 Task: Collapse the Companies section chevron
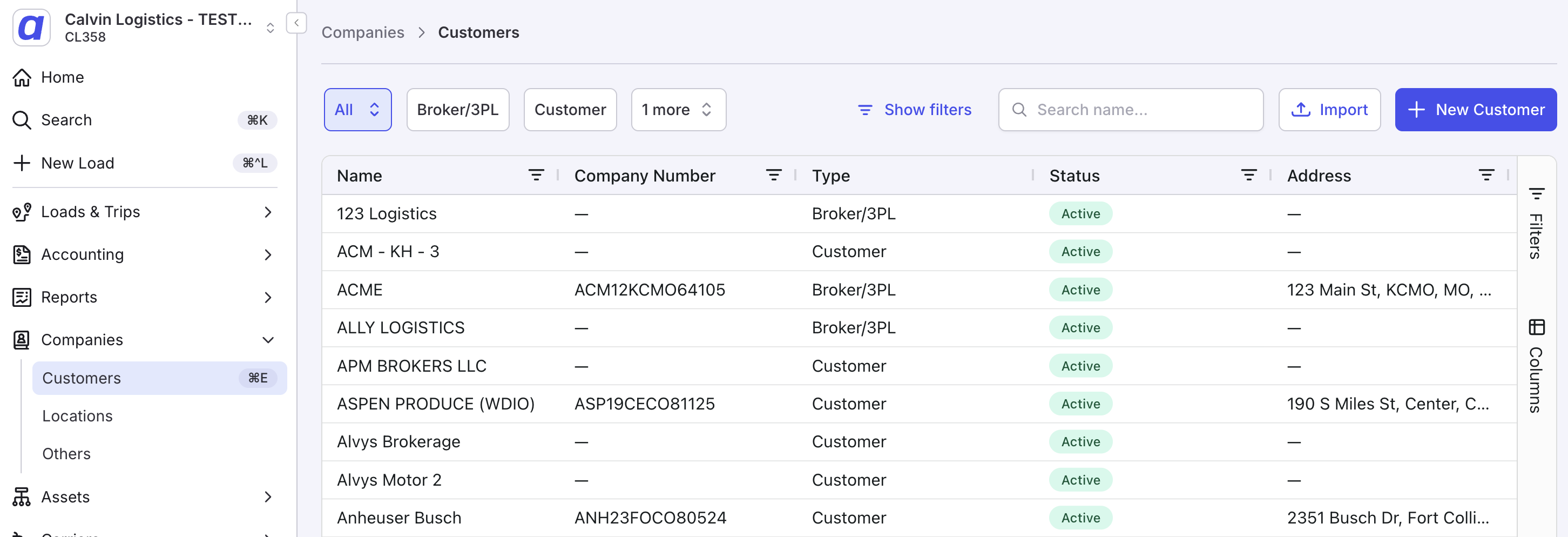coord(268,340)
